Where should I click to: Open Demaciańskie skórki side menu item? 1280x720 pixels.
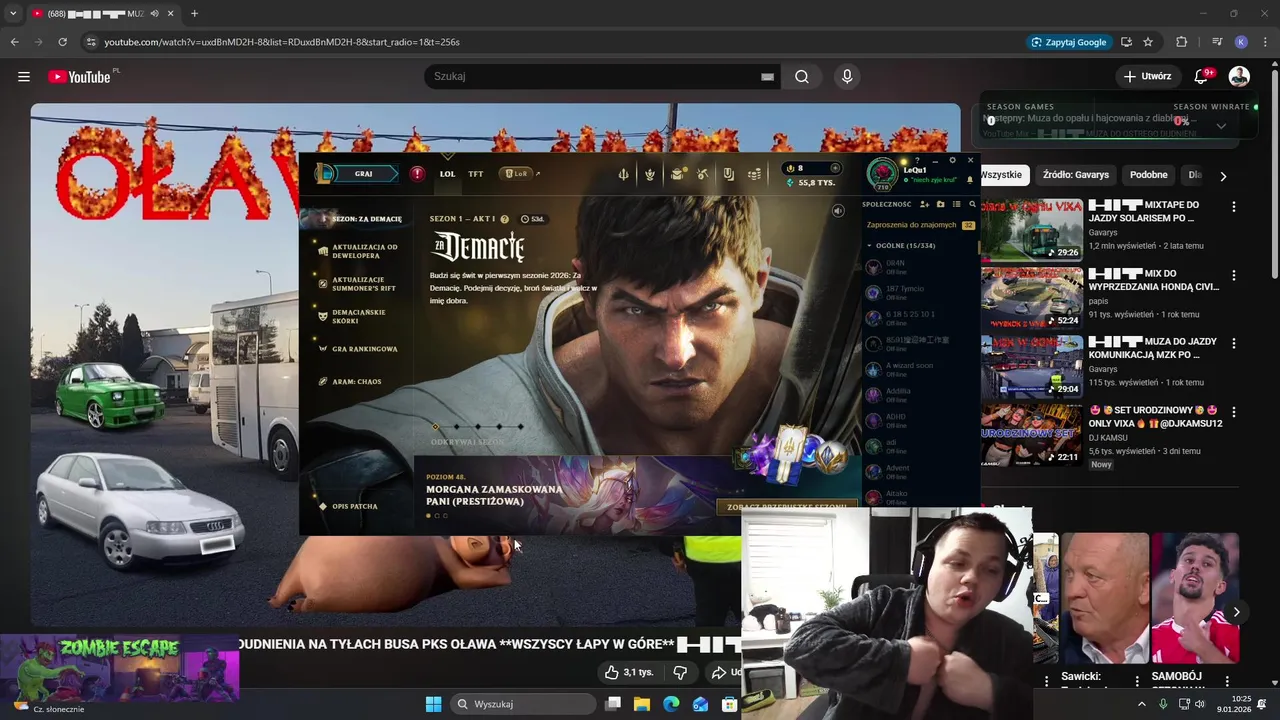click(352, 316)
